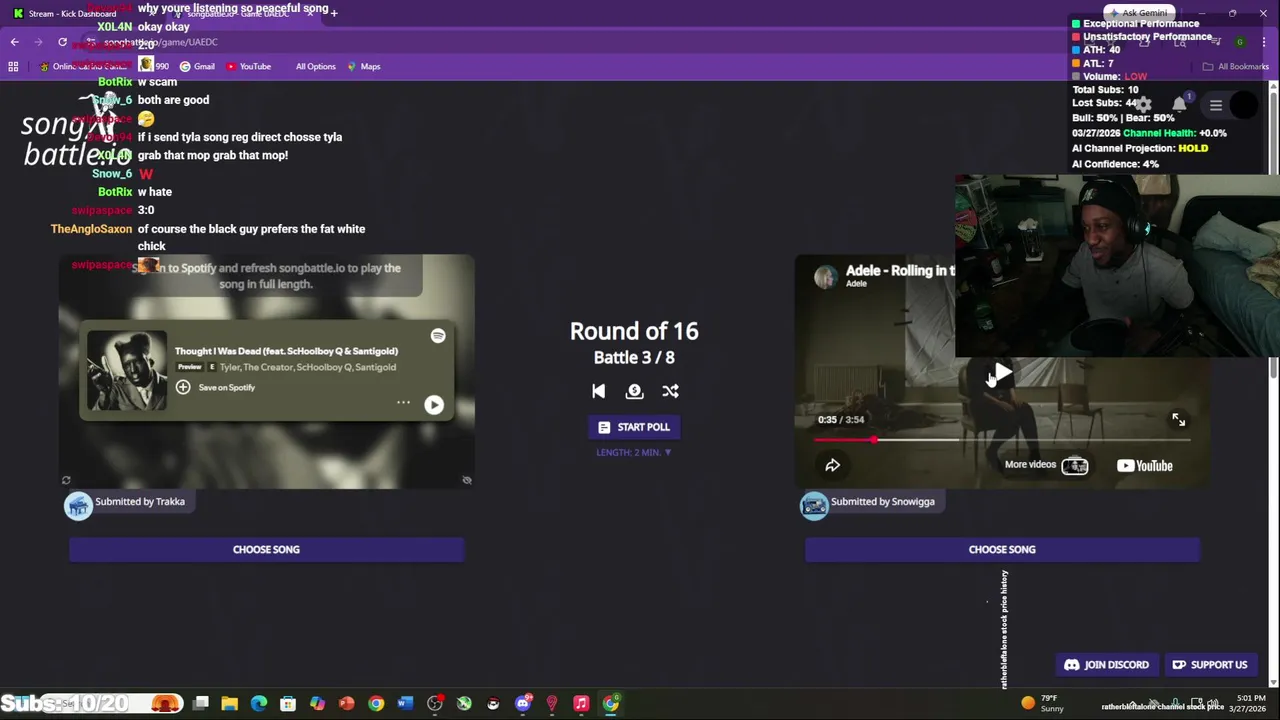This screenshot has height=720, width=1280.
Task: Open the user profile avatar in site header
Action: pos(1245,105)
